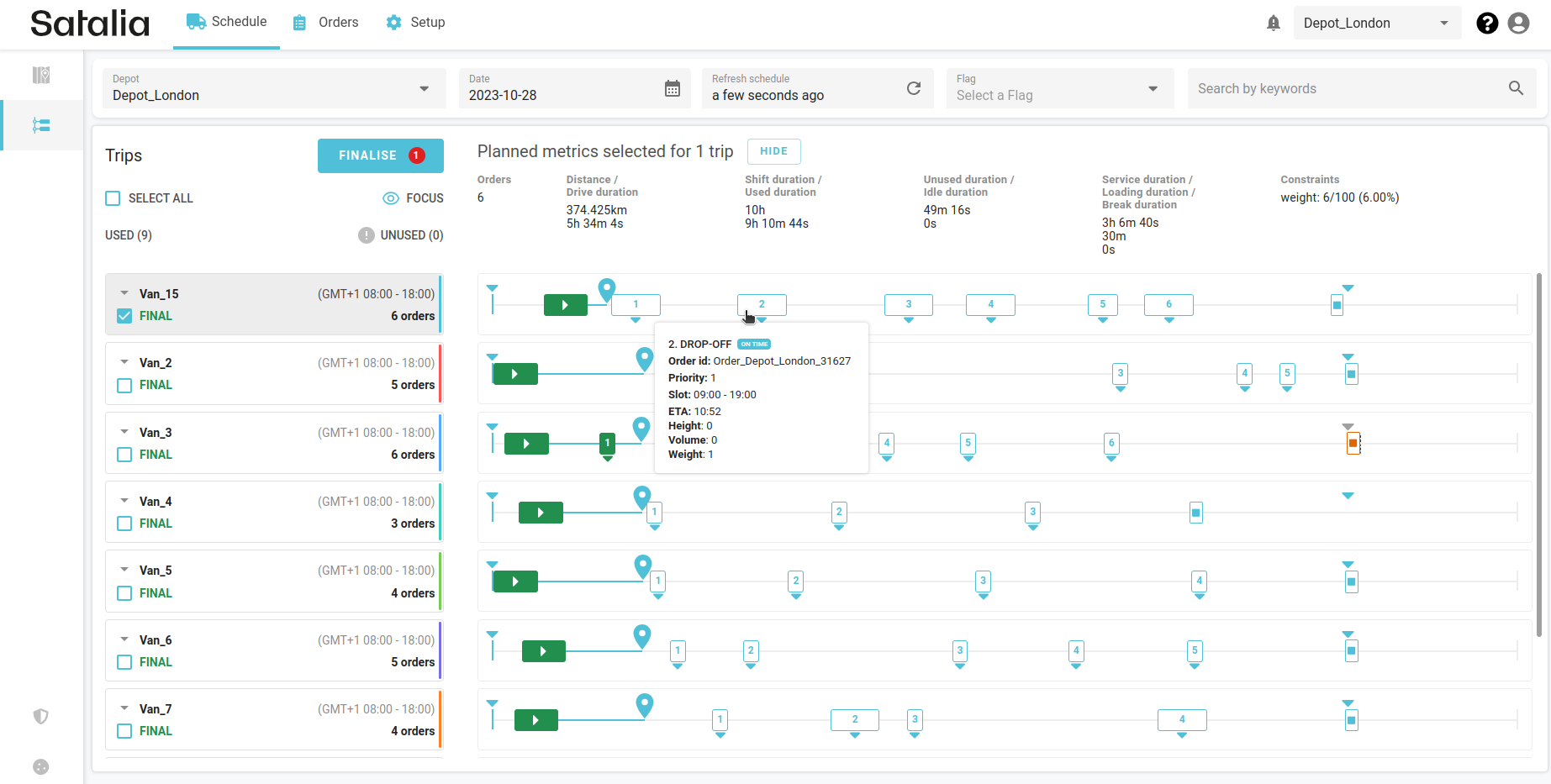This screenshot has width=1551, height=784.
Task: Click the help question mark icon
Action: [x=1487, y=24]
